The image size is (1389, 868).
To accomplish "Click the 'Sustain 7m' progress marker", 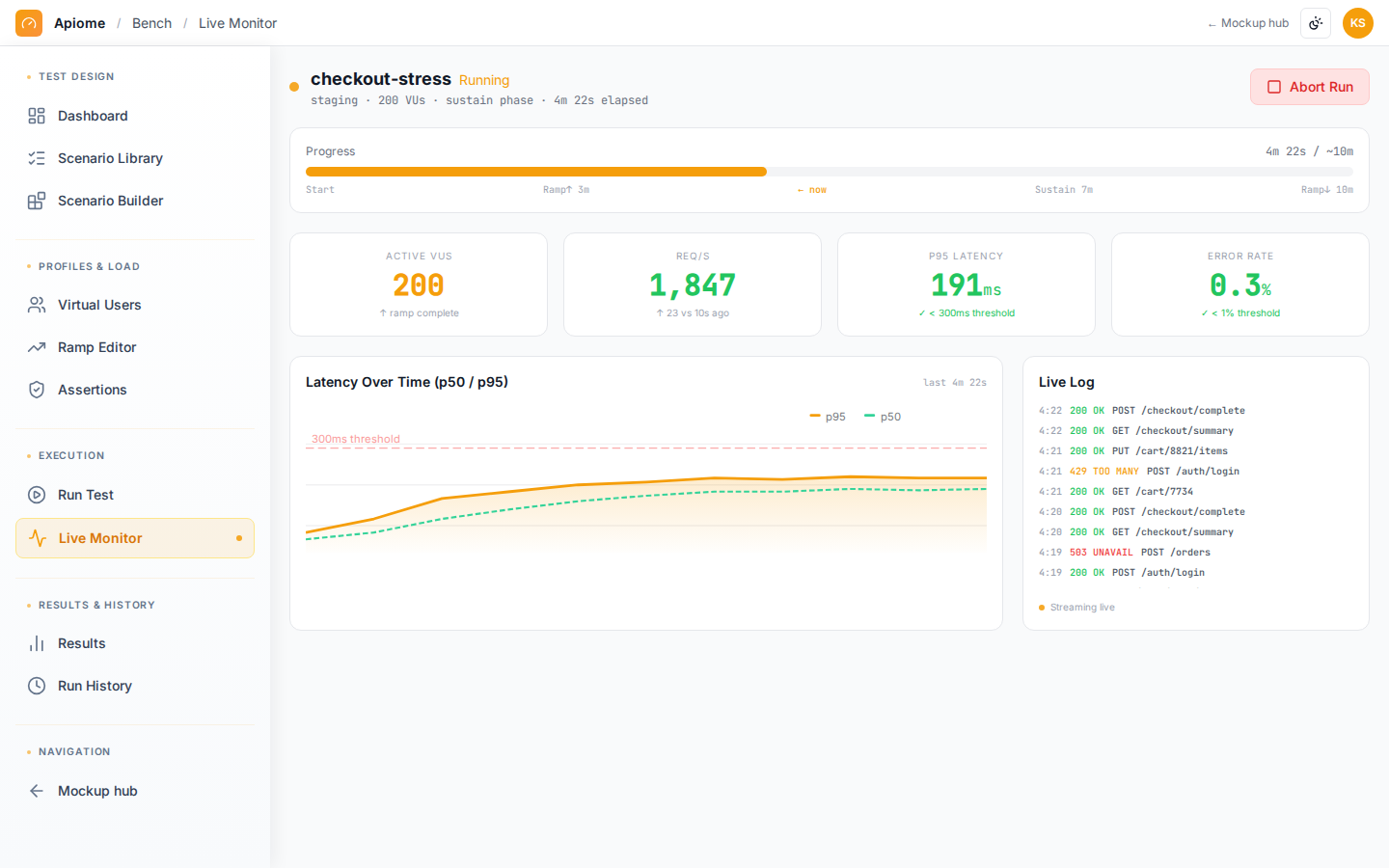I will pos(1064,190).
